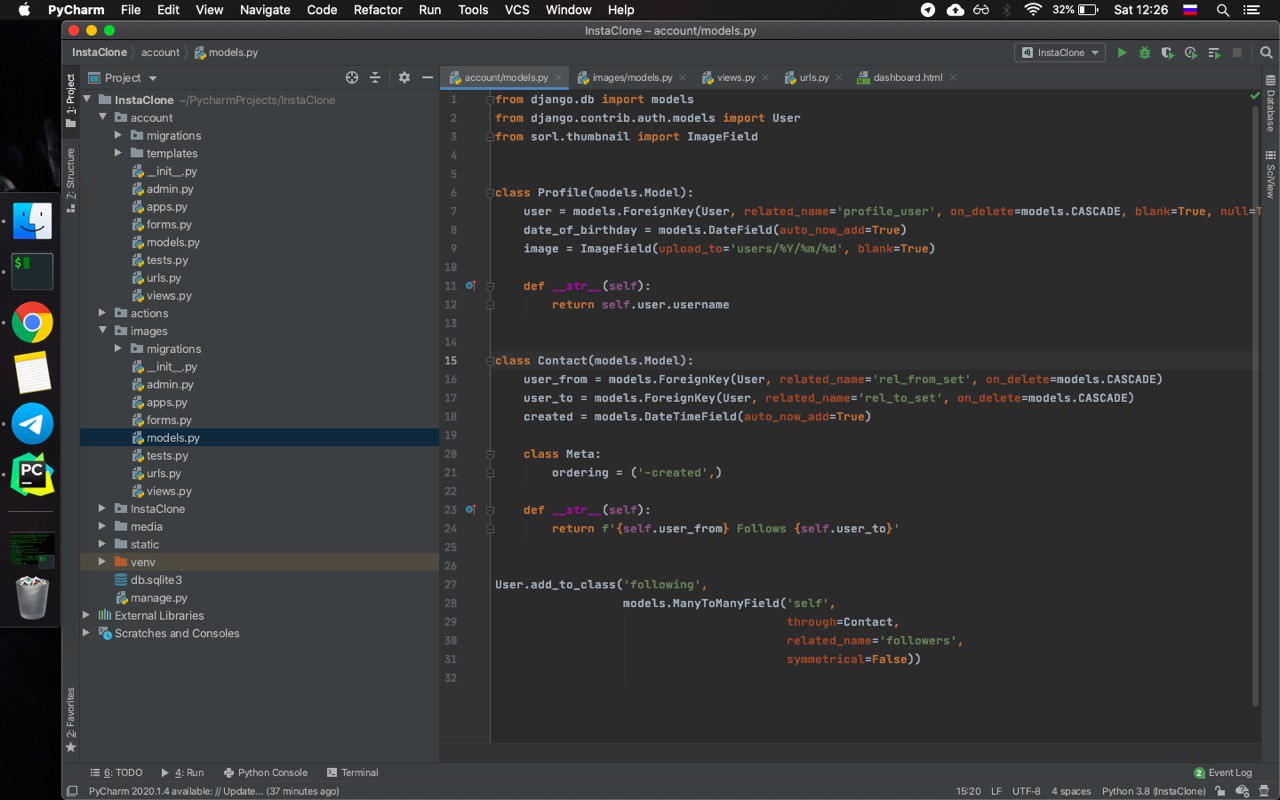1280x800 pixels.
Task: Fold the __str__ method at line 11
Action: tap(490, 286)
